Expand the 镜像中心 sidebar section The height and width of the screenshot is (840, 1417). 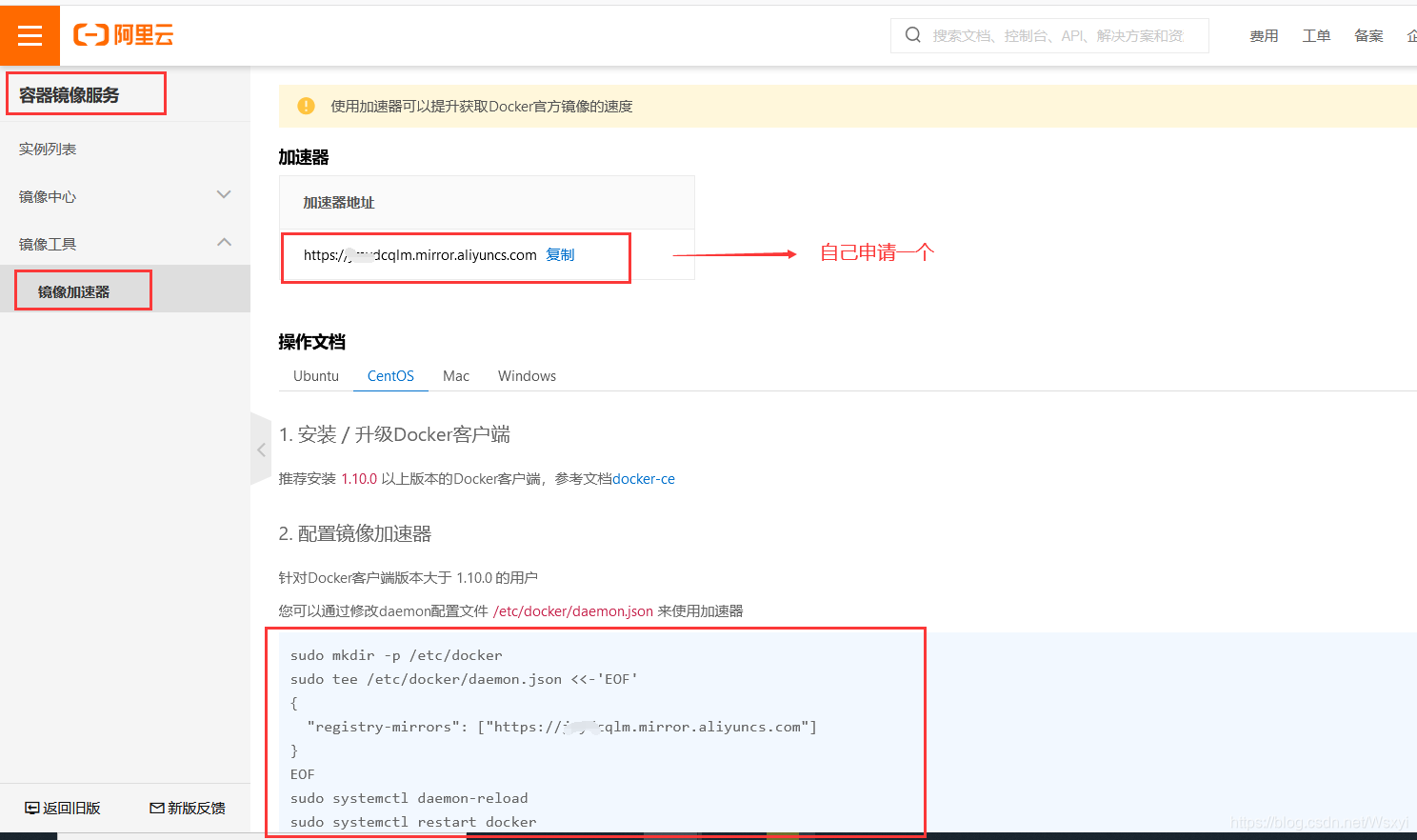coord(125,196)
